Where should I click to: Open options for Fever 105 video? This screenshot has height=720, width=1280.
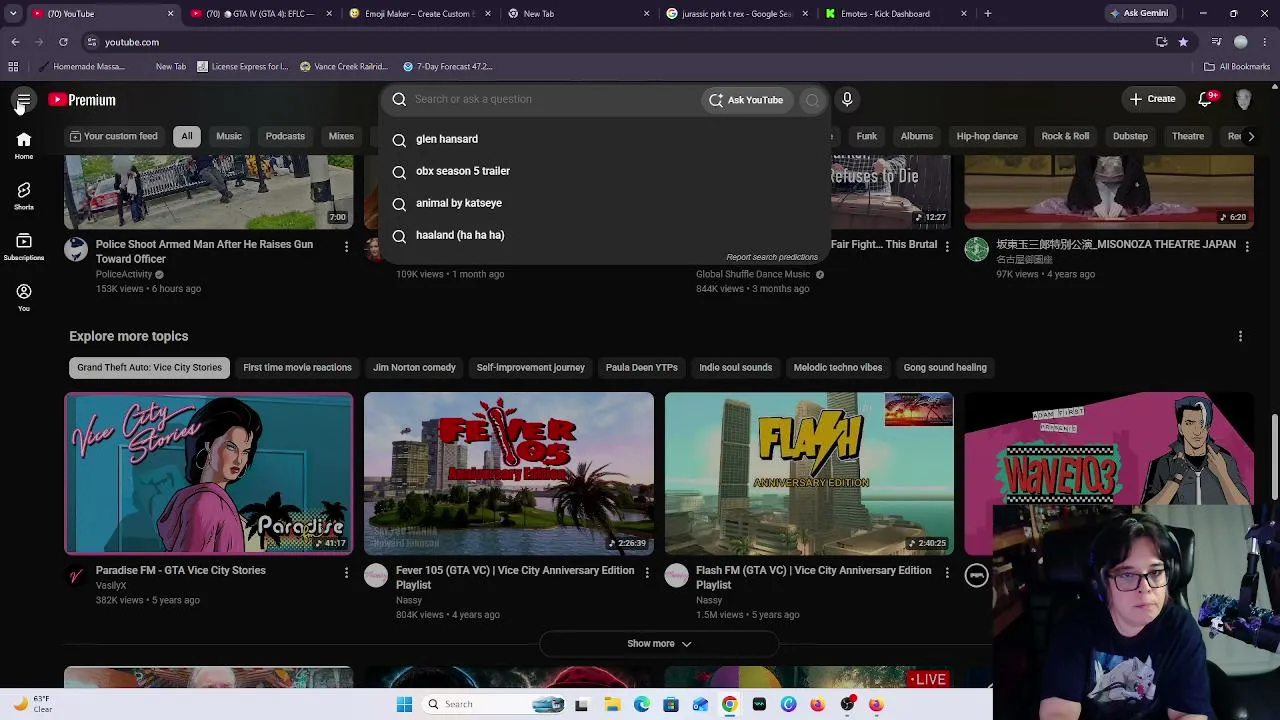[x=646, y=572]
